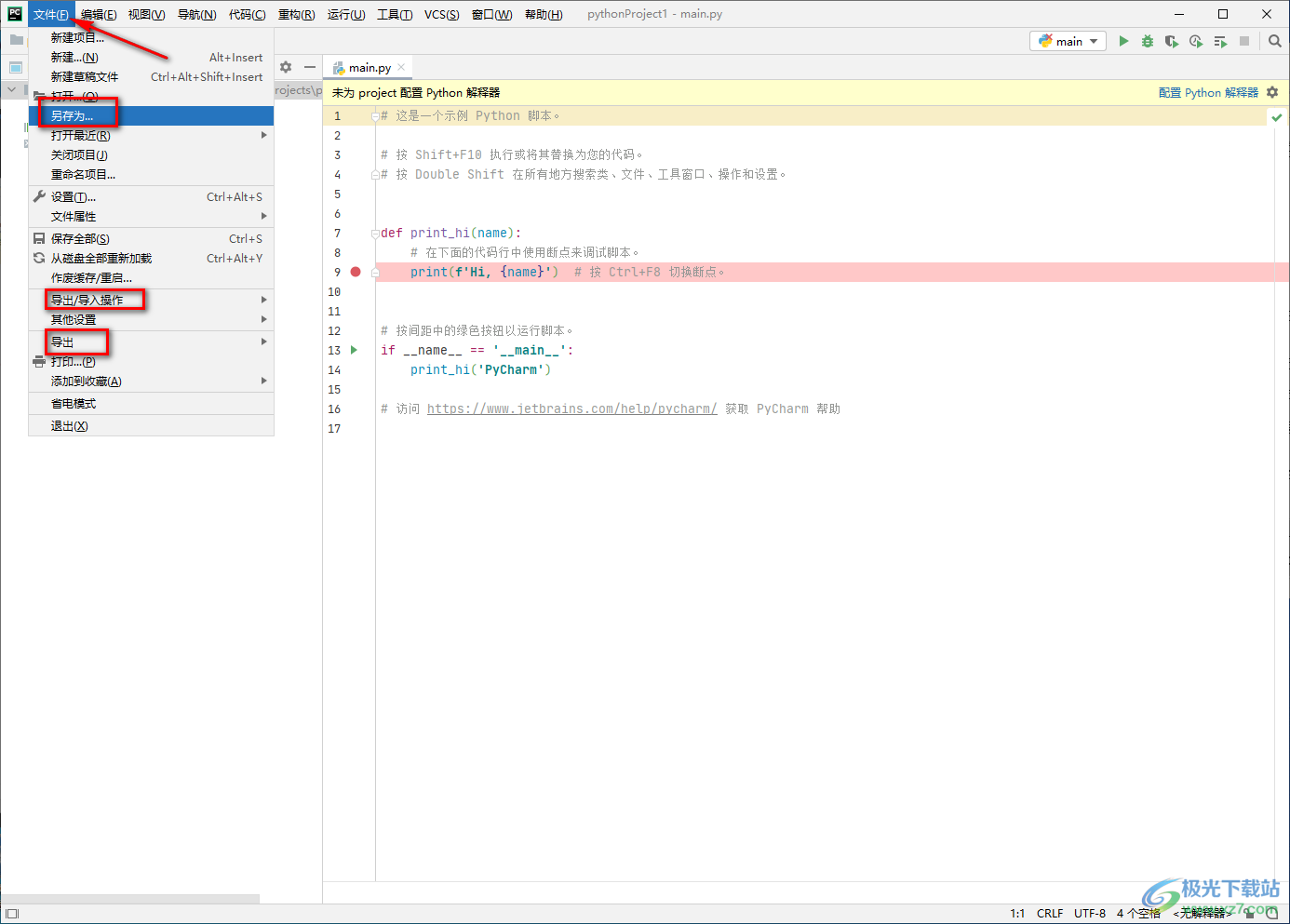
Task: Start debugging with the green bug icon
Action: point(1148,41)
